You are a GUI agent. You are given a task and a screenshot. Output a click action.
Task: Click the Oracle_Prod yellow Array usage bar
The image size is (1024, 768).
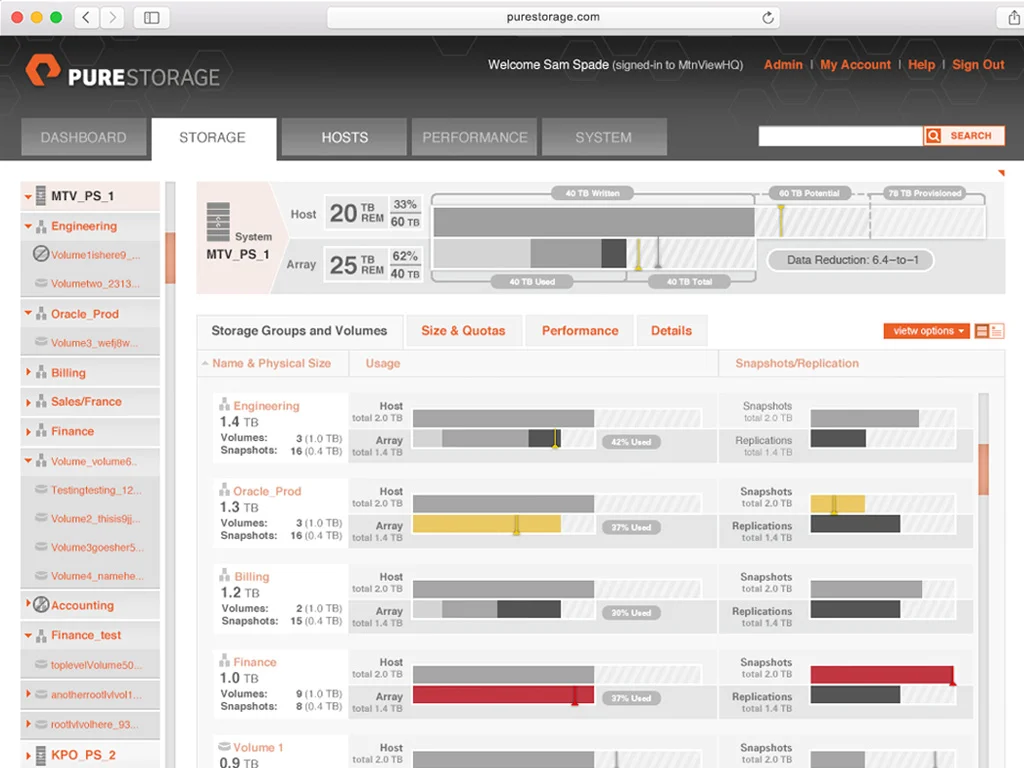487,524
